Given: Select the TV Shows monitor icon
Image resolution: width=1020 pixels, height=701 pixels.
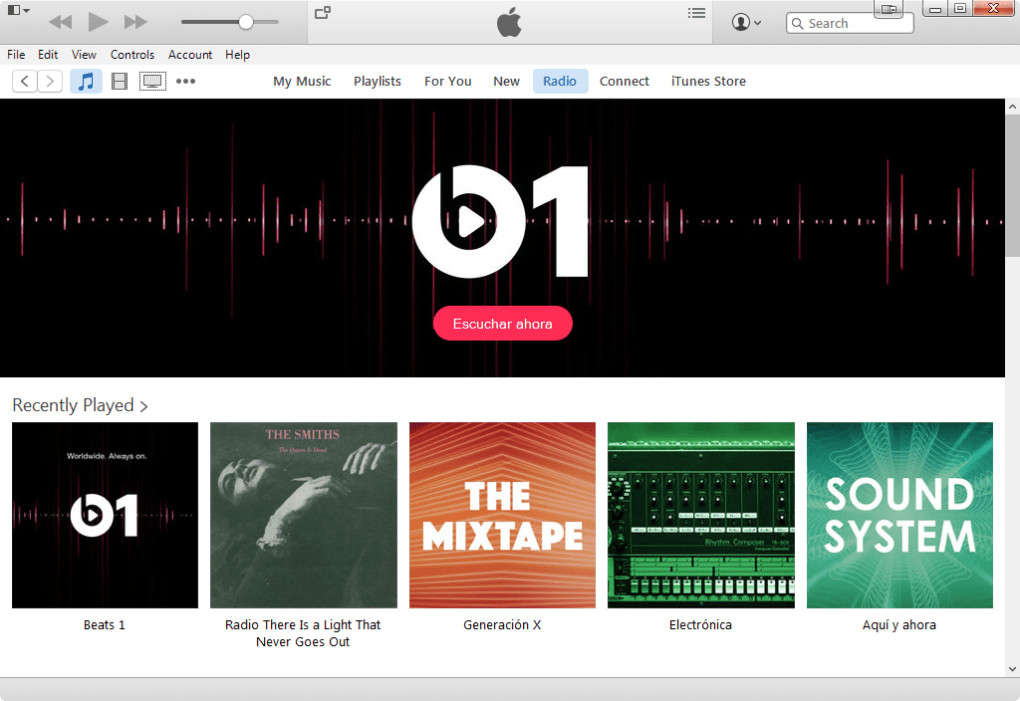Looking at the screenshot, I should 152,81.
